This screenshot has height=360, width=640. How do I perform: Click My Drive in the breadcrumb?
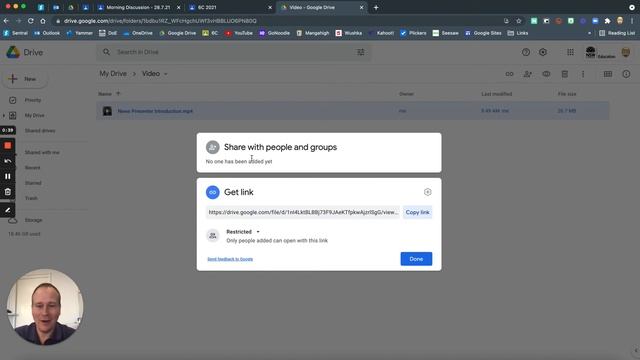click(113, 73)
